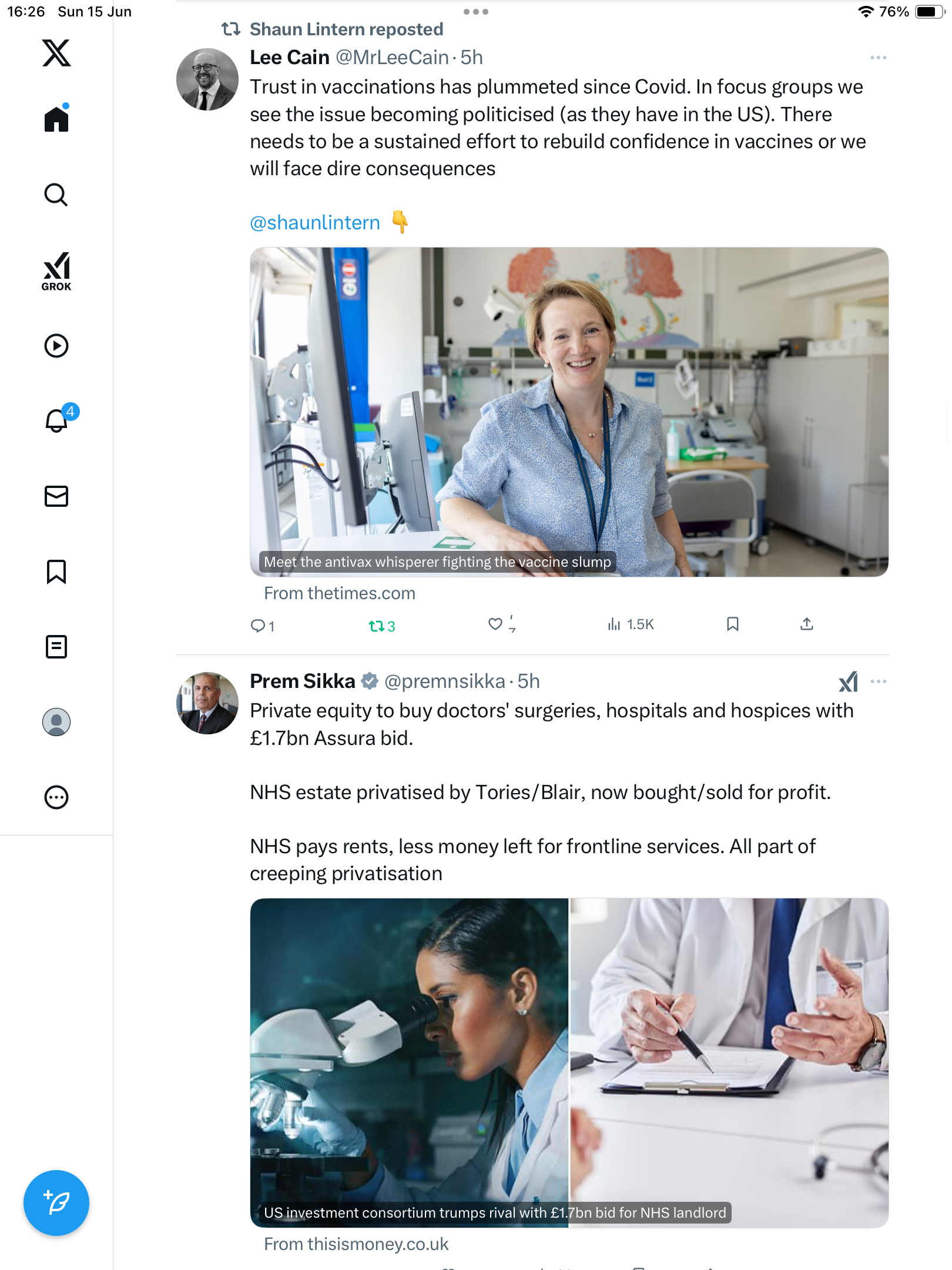Open Messages envelope icon
Image resolution: width=952 pixels, height=1270 pixels.
(x=56, y=496)
